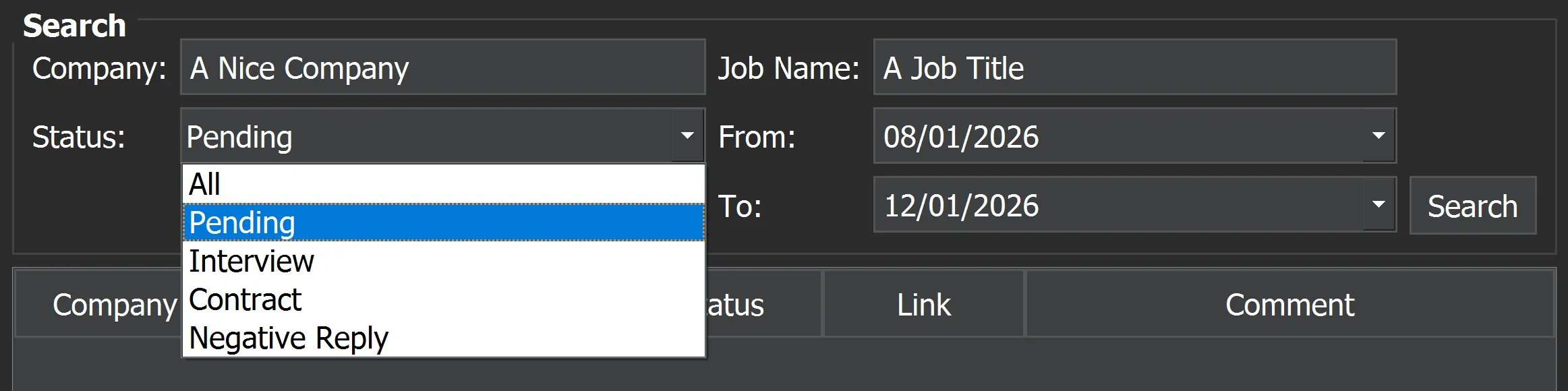
Task: Click the "A Job Title" text value
Action: click(x=953, y=67)
